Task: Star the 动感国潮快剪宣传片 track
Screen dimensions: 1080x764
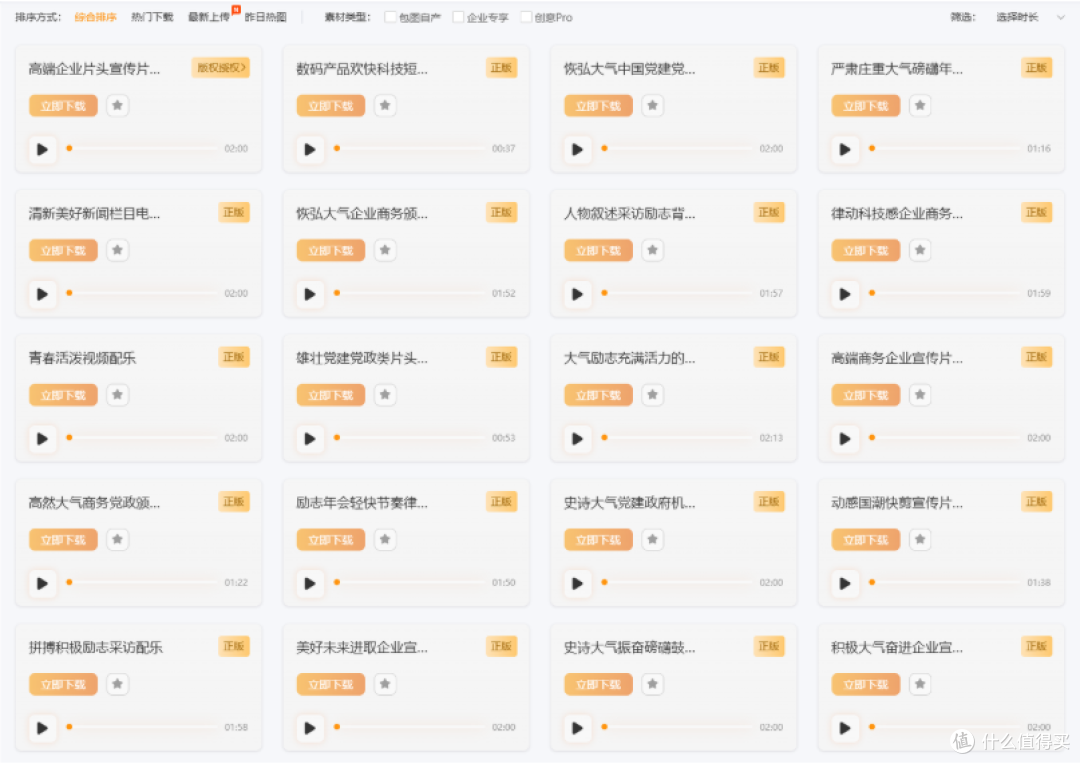Action: point(920,539)
